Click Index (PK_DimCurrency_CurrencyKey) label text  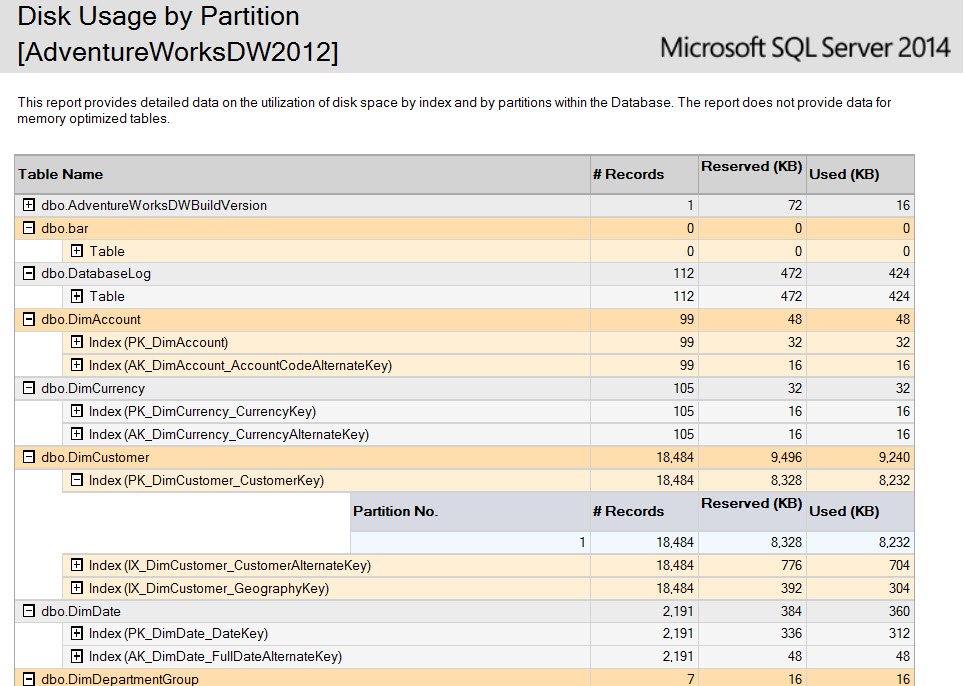coord(202,411)
